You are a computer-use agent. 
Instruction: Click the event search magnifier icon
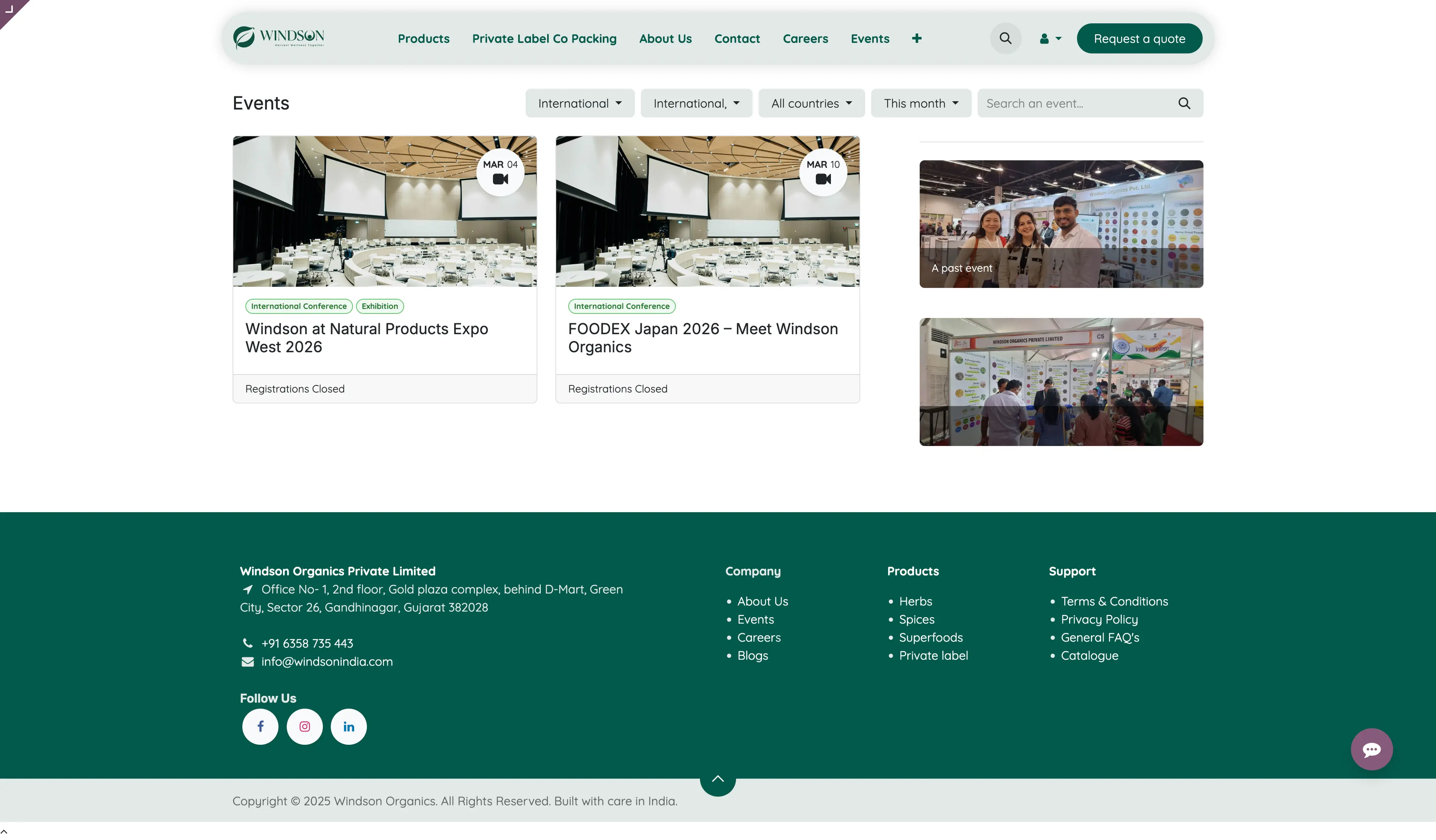click(x=1184, y=103)
